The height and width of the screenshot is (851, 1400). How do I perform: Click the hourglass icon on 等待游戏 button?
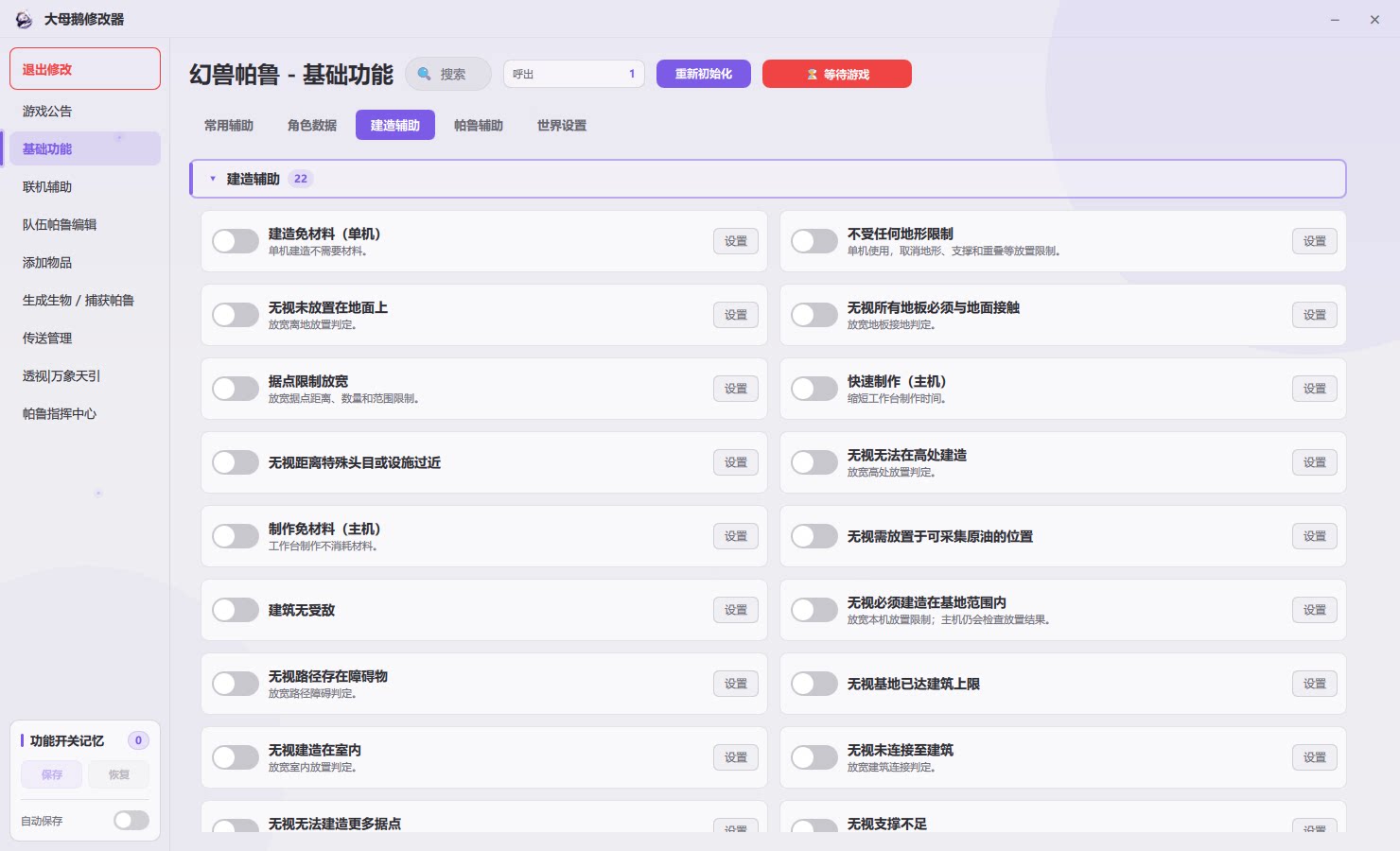(812, 74)
